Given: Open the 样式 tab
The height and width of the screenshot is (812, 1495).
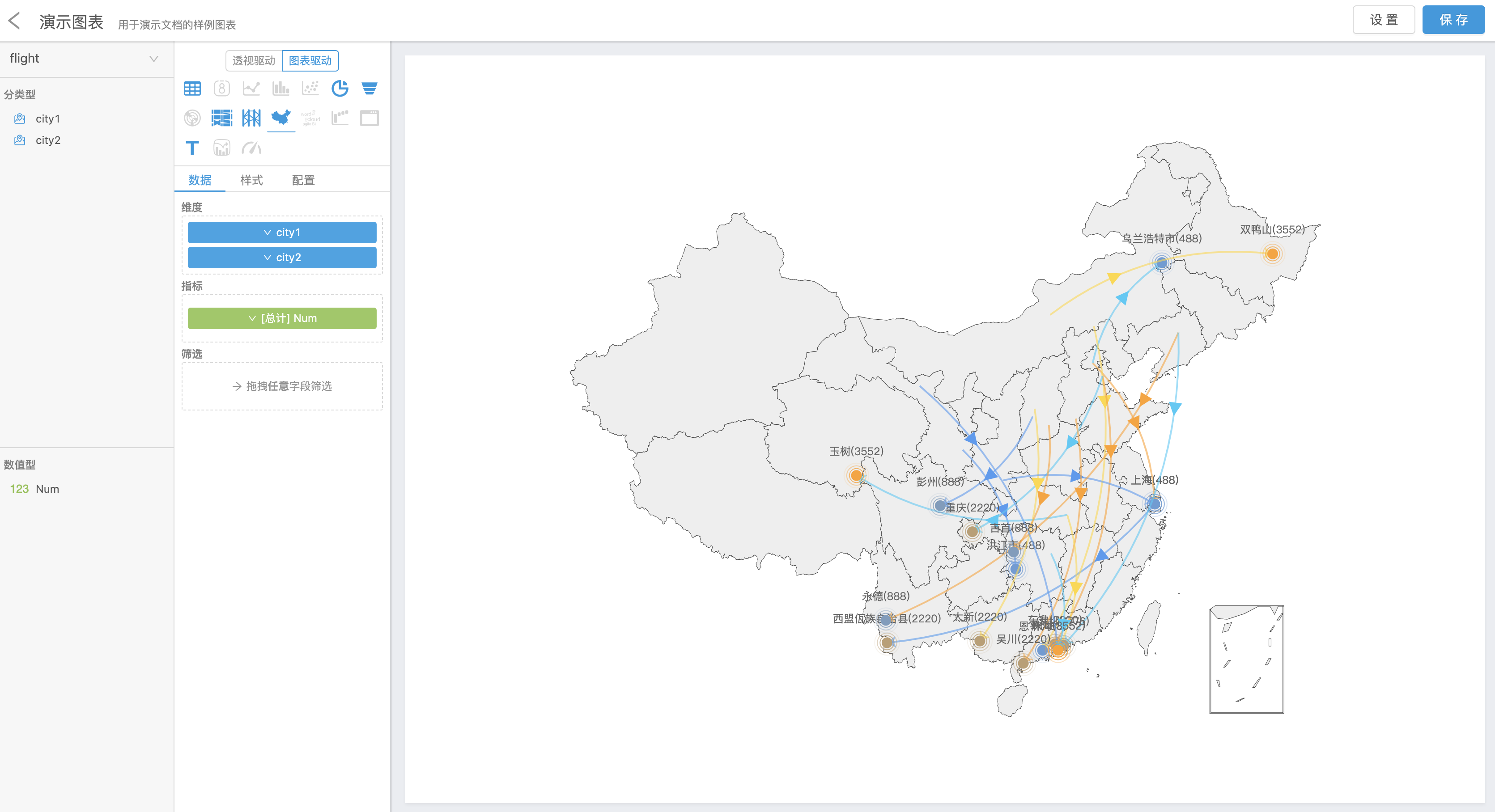Looking at the screenshot, I should [x=251, y=180].
